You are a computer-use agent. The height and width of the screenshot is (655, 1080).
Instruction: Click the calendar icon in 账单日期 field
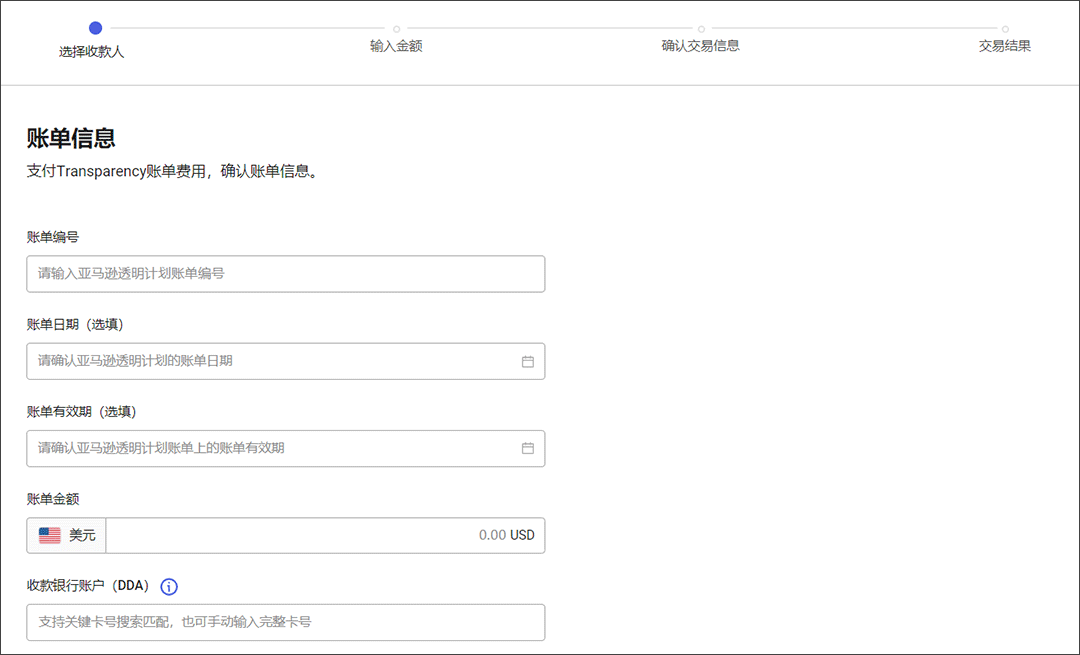tap(528, 361)
